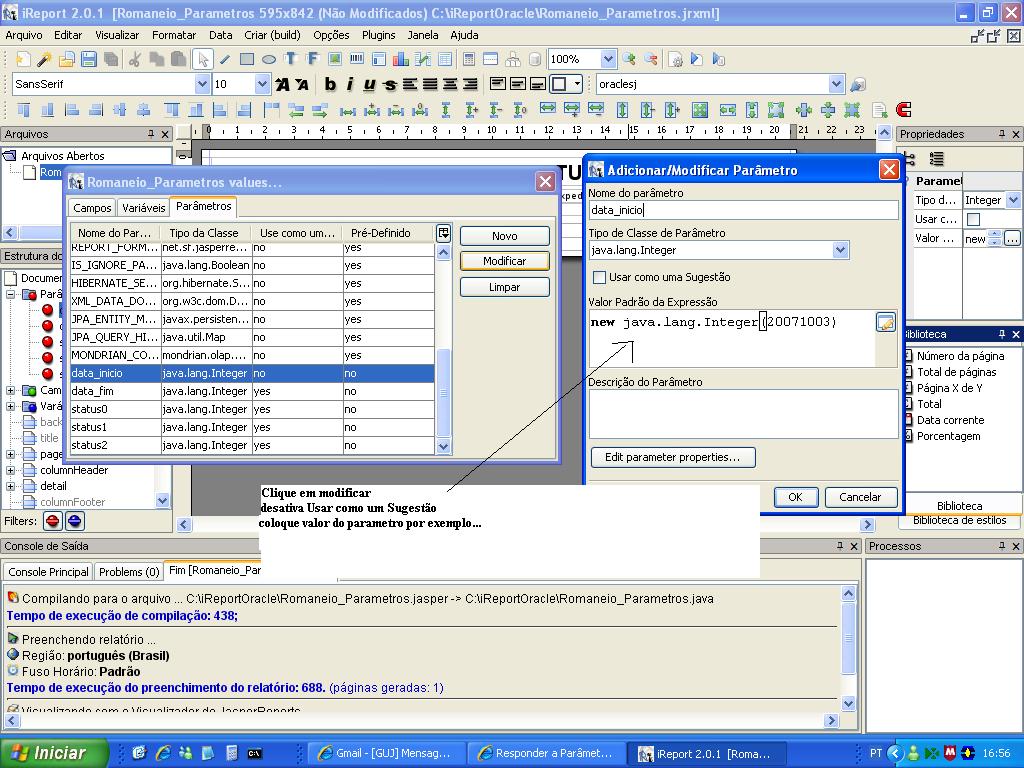Viewport: 1024px width, 768px height.
Task: Insert a chart element tool
Action: (x=401, y=59)
